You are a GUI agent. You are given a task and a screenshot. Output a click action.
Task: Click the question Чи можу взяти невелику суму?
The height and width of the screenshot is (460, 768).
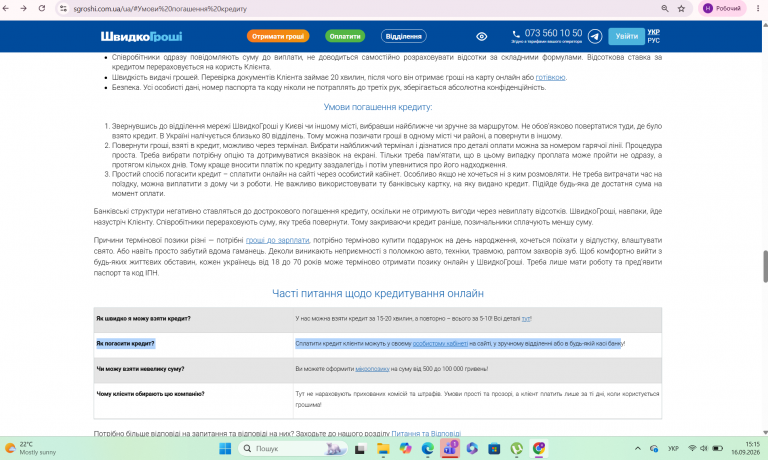coord(140,369)
